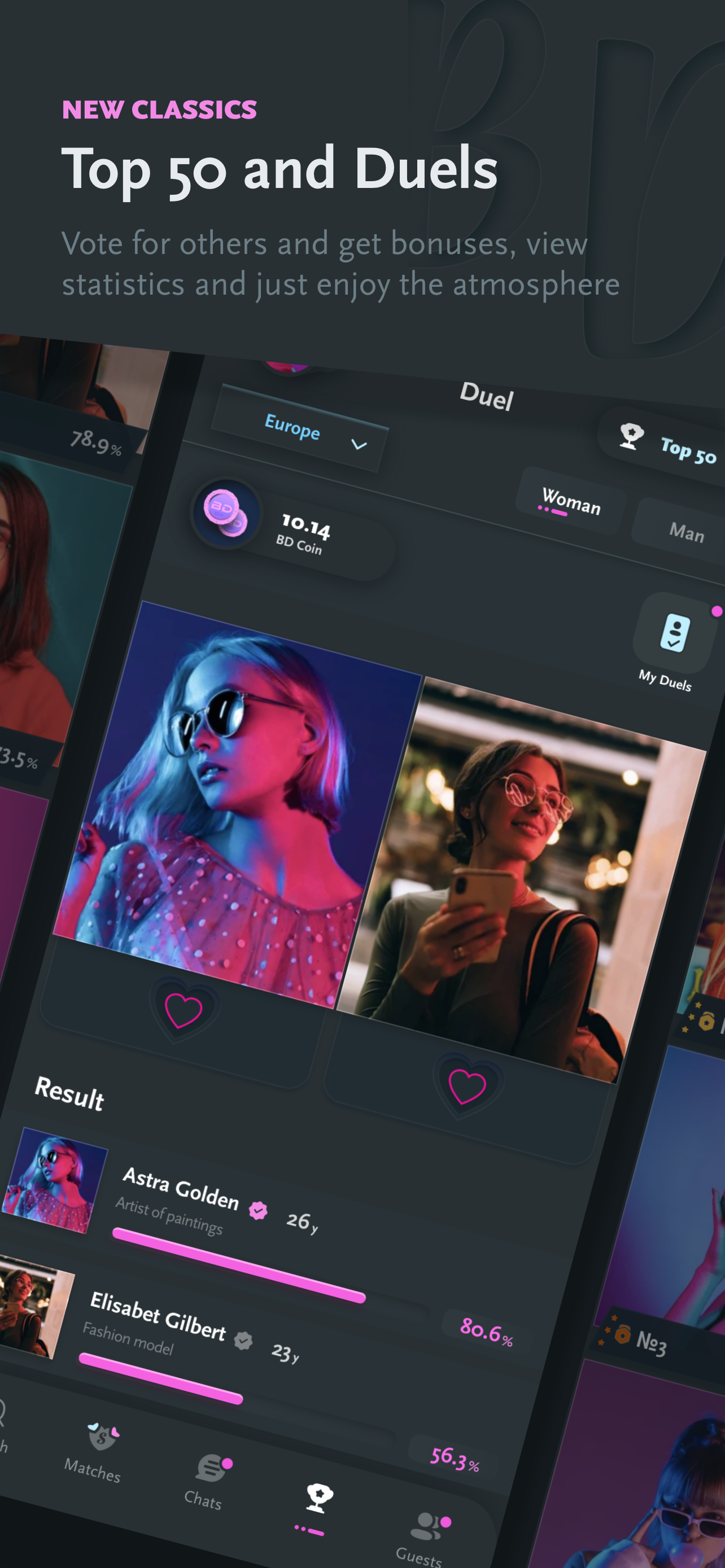Open the Matches tab
725x1568 pixels.
(95, 1453)
